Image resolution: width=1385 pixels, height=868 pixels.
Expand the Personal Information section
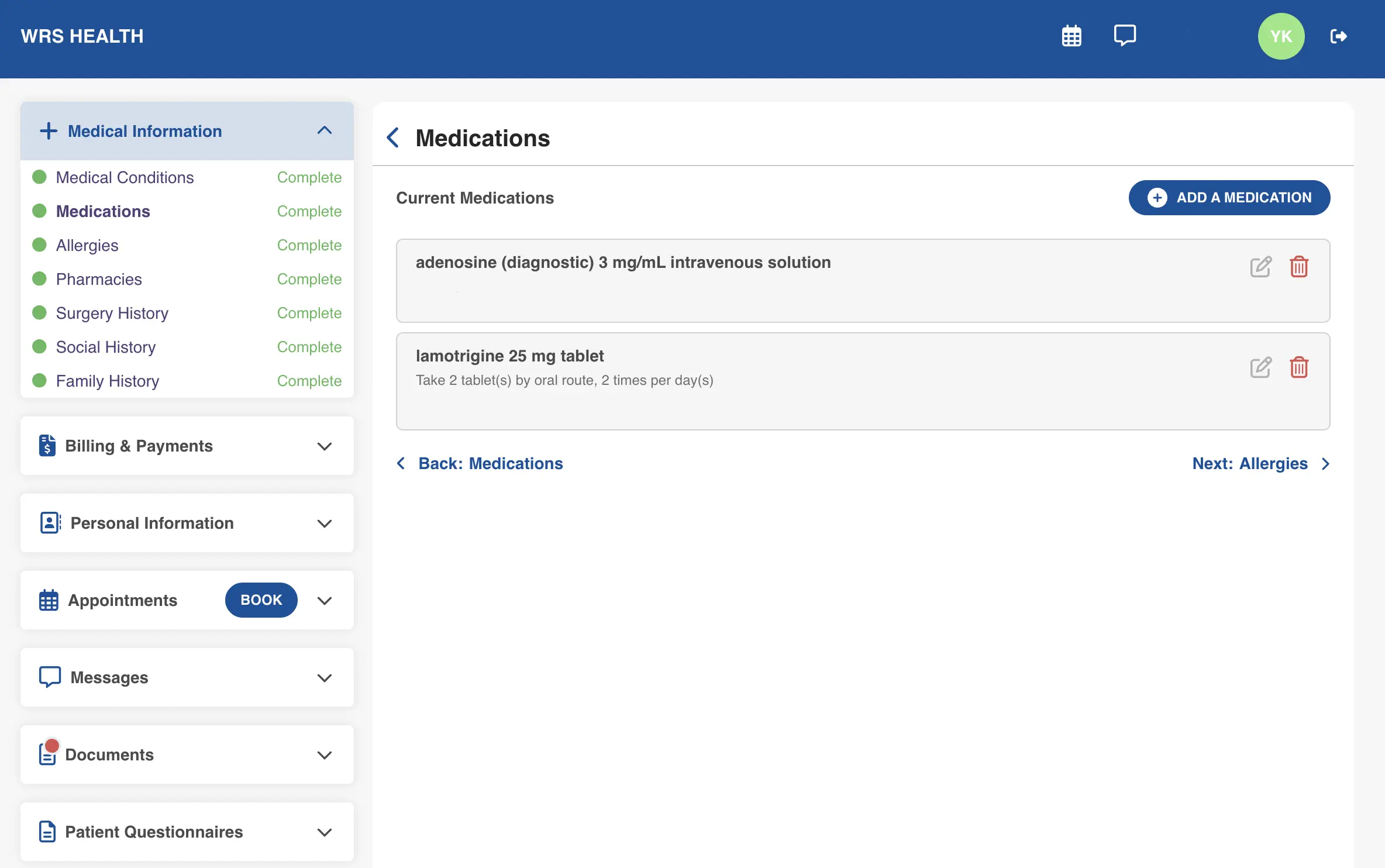click(x=325, y=523)
